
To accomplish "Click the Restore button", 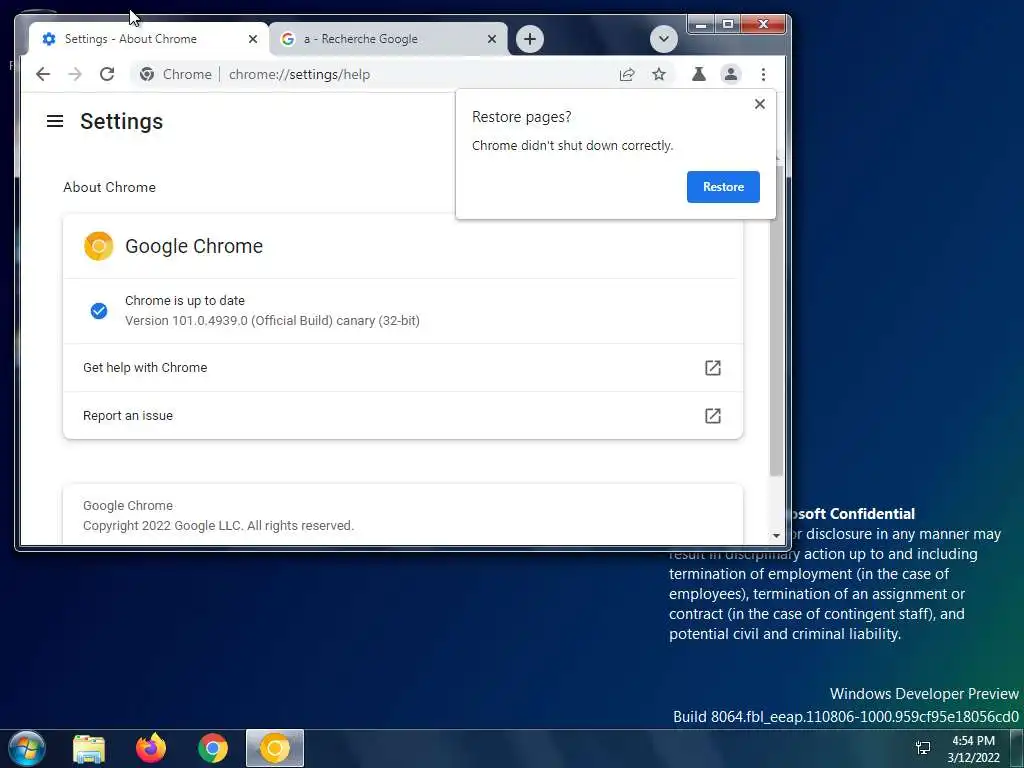I will tap(723, 187).
